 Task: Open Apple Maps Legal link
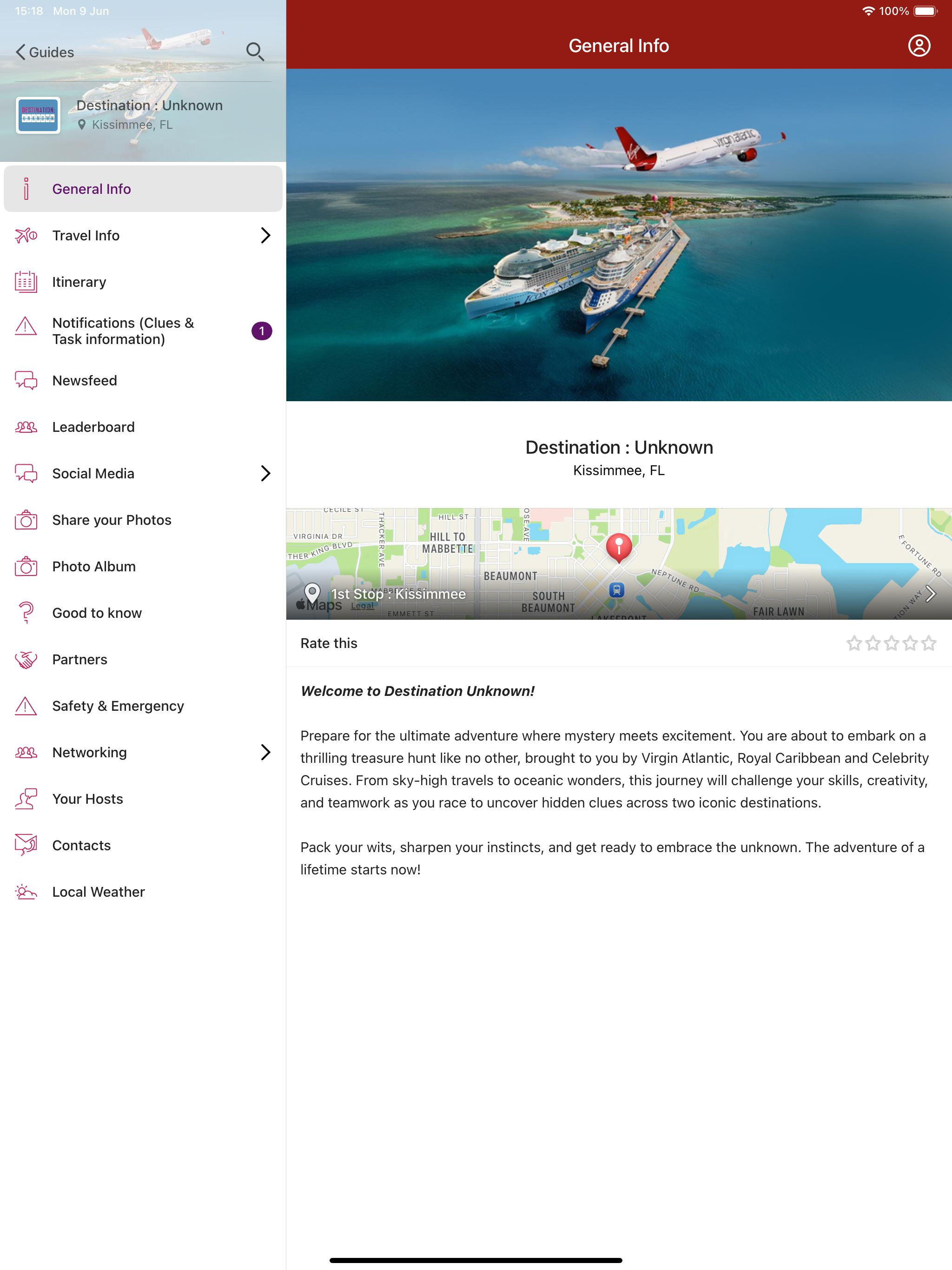(363, 606)
